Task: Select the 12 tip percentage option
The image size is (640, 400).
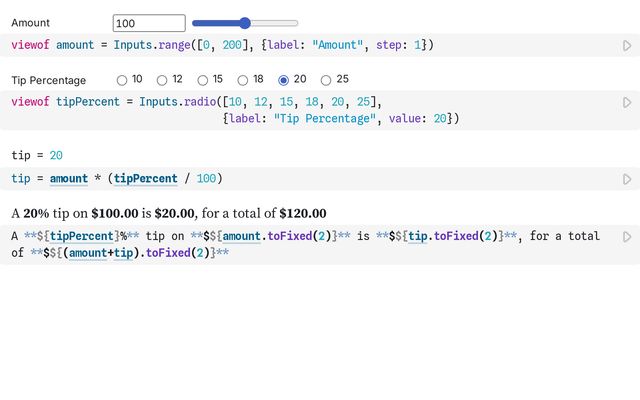Action: tap(163, 80)
